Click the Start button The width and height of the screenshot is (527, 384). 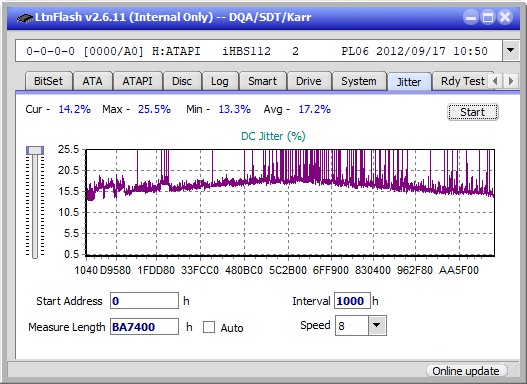point(473,112)
